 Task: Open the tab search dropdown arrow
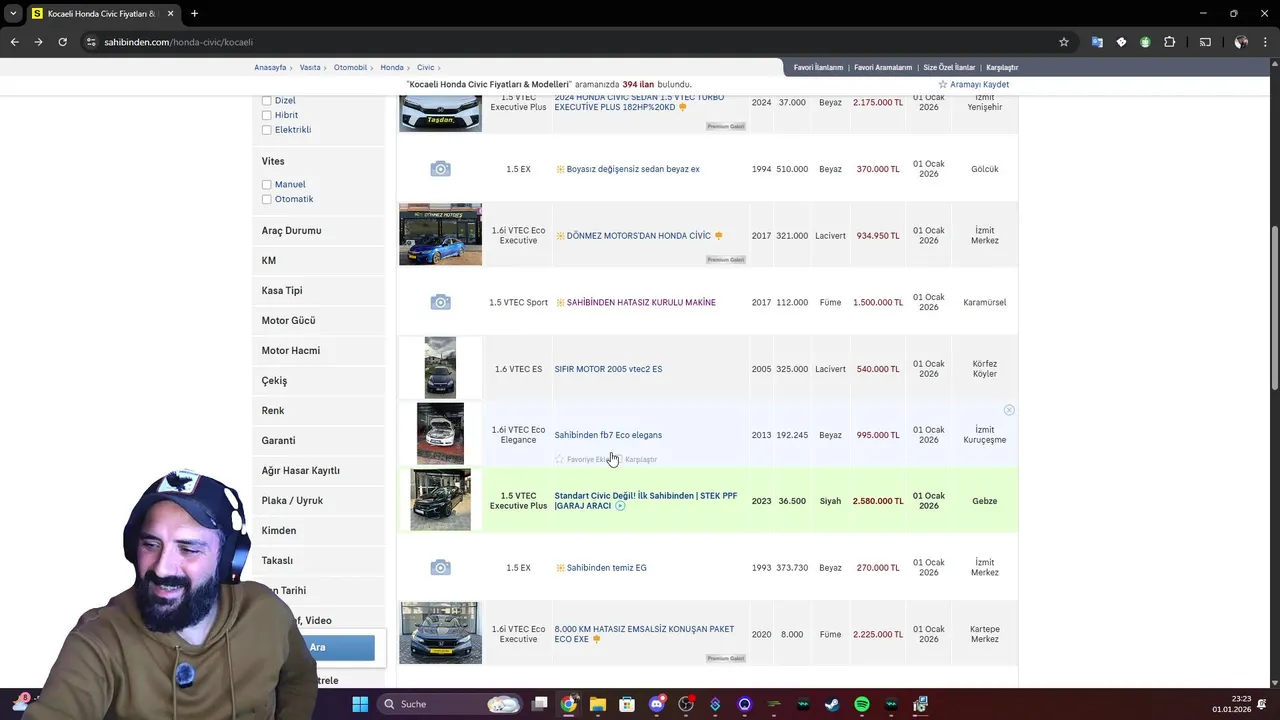tap(13, 14)
